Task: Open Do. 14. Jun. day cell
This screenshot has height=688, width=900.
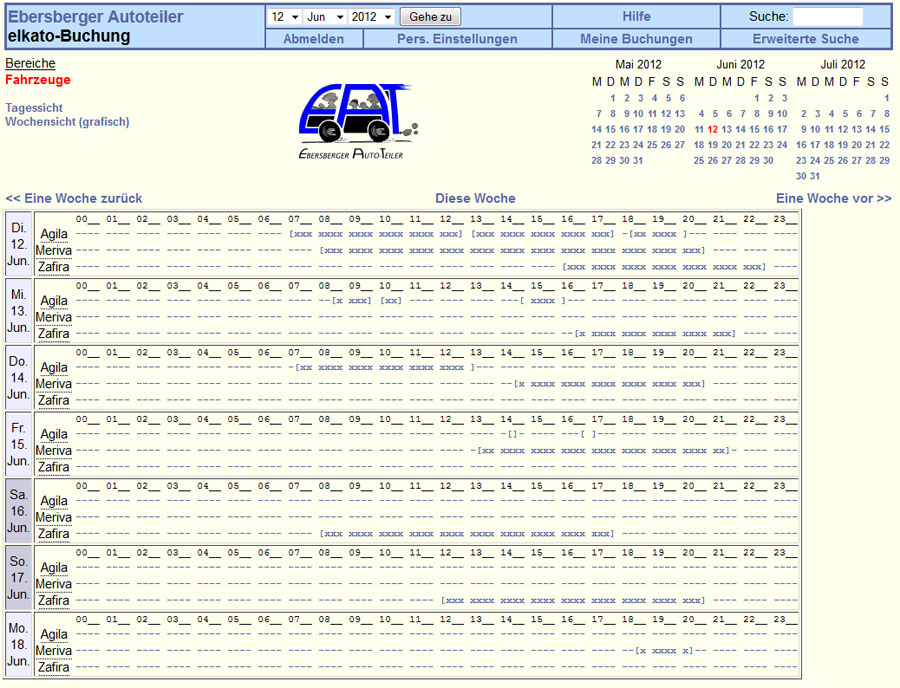Action: tap(18, 378)
